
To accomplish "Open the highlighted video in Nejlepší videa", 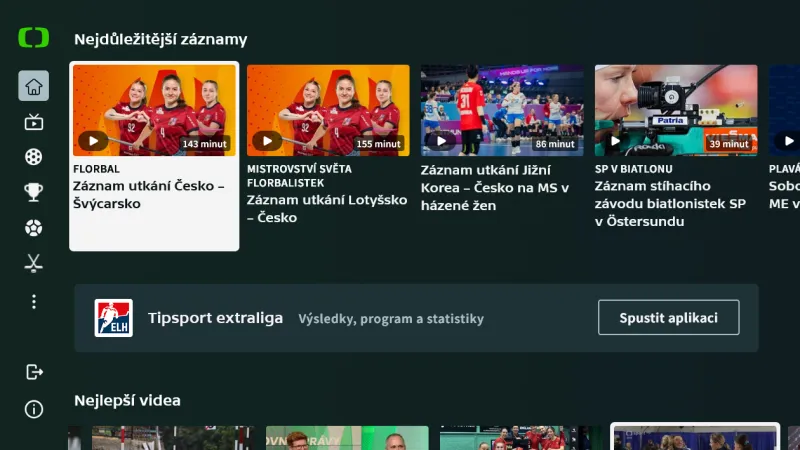I will tap(695, 438).
